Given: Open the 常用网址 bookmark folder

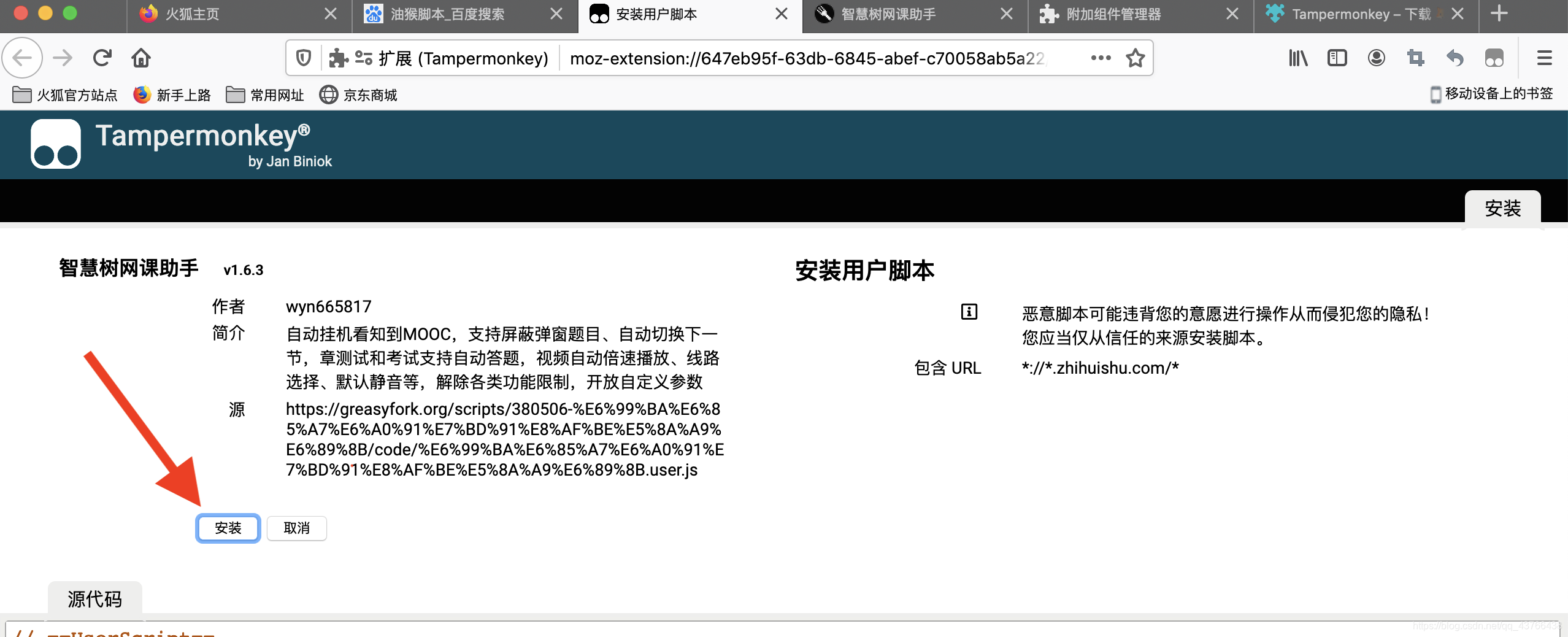Looking at the screenshot, I should coord(265,95).
